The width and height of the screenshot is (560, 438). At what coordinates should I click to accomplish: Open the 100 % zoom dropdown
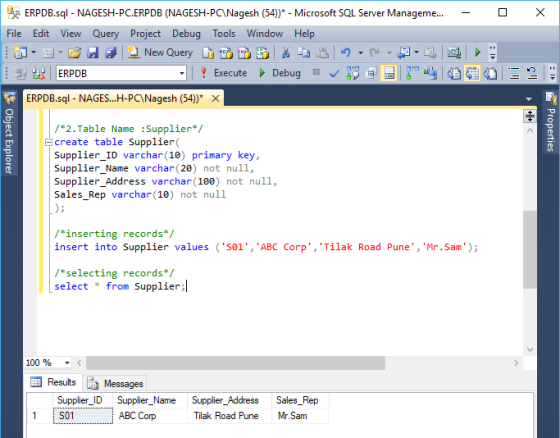click(x=67, y=363)
